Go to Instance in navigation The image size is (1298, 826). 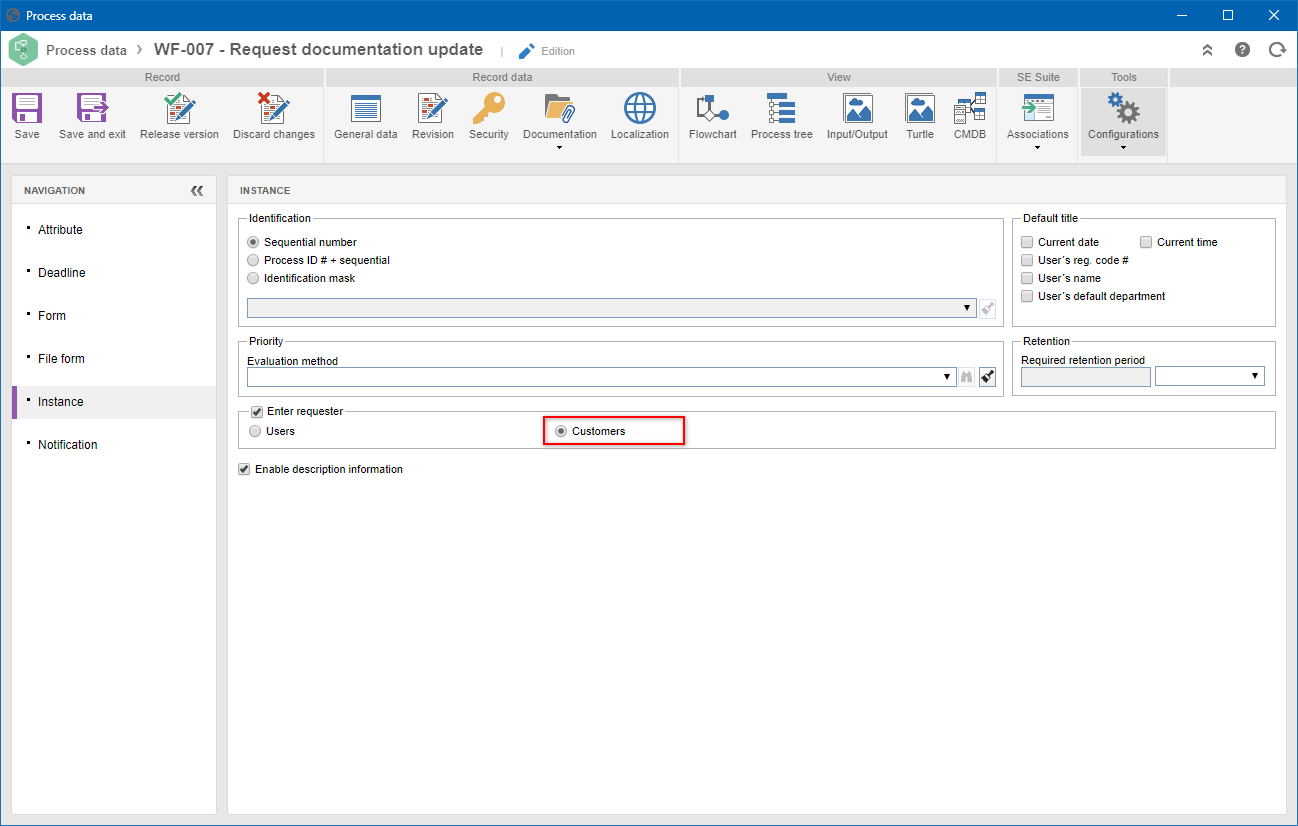[114, 402]
